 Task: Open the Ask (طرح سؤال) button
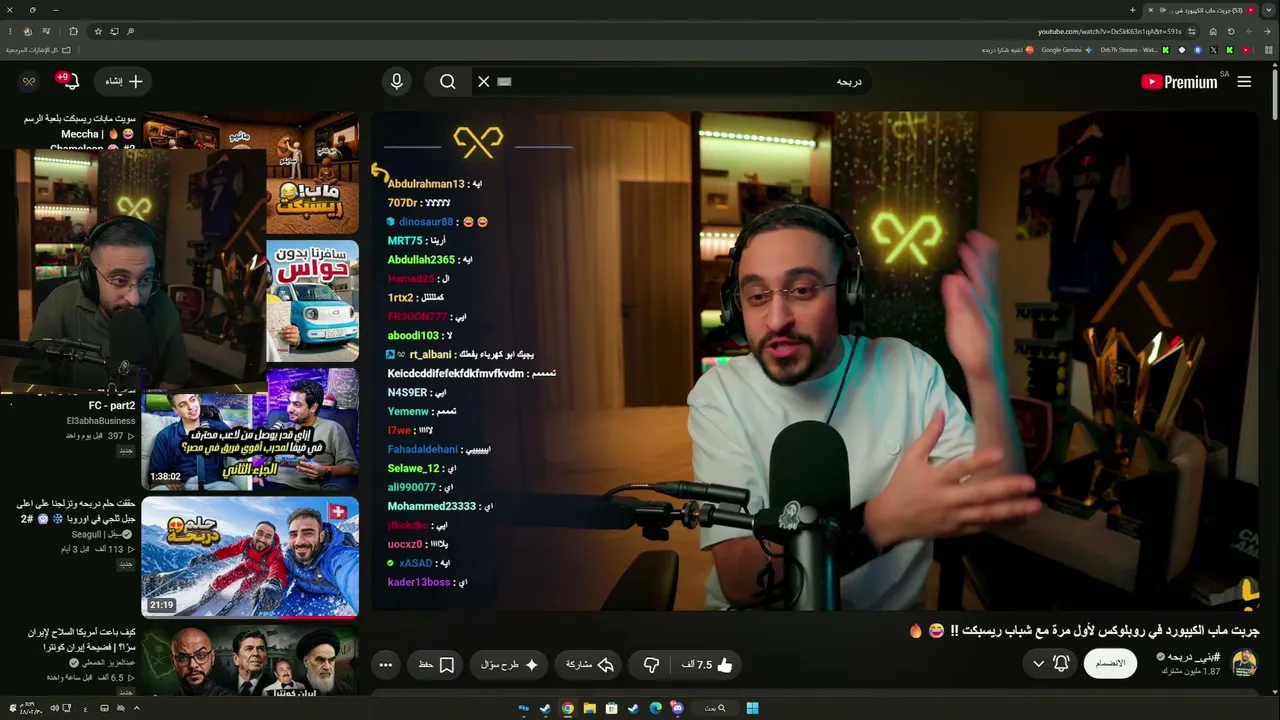click(508, 665)
